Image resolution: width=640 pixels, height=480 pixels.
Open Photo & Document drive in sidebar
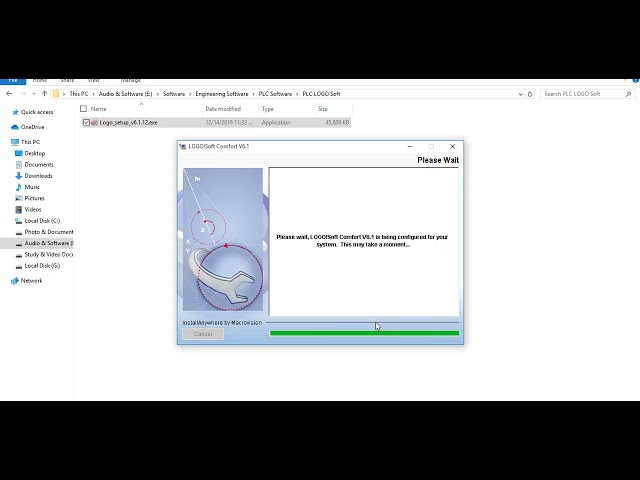pos(49,232)
